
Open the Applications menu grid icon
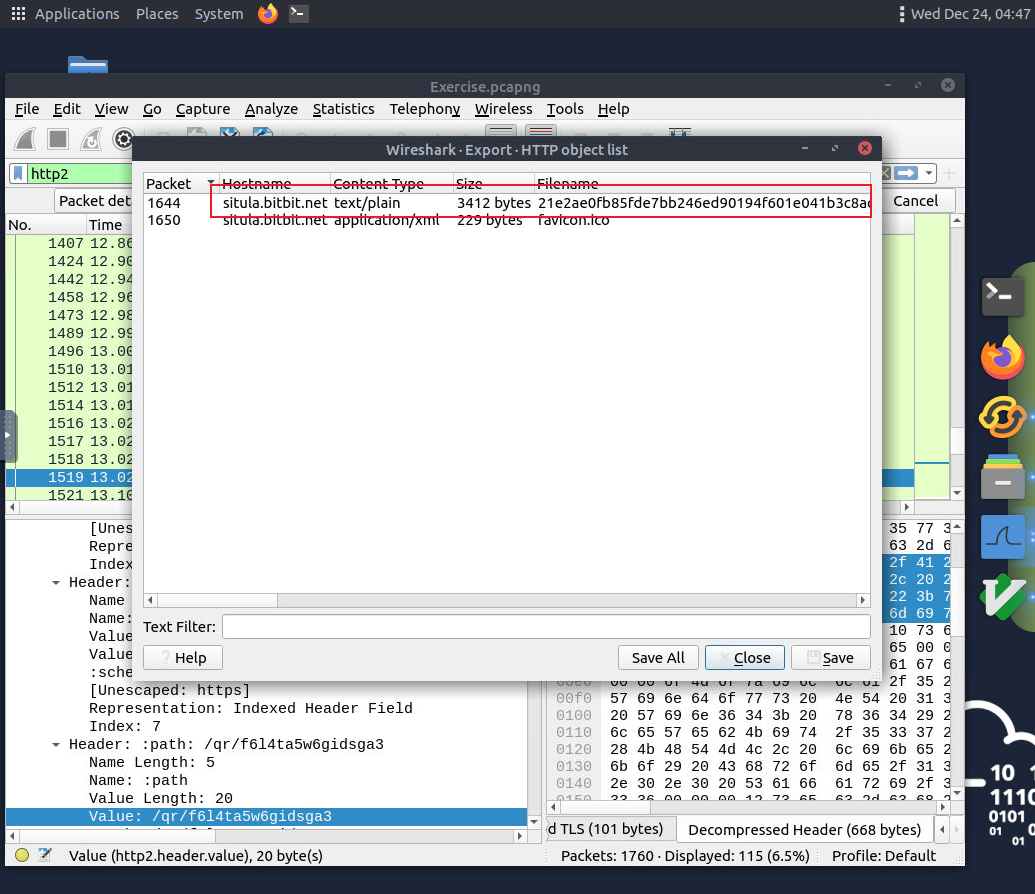[x=18, y=13]
